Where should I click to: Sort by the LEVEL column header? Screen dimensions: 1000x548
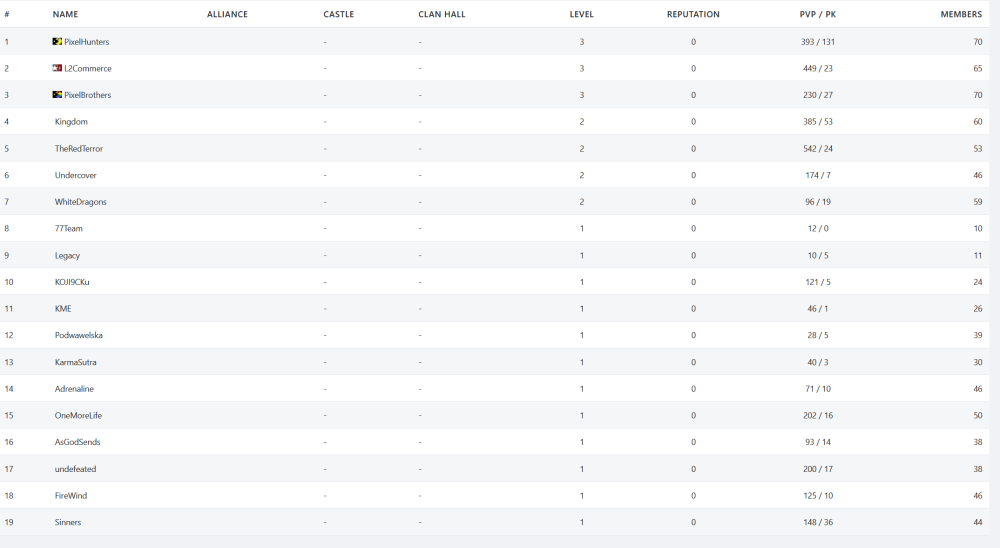pos(581,15)
